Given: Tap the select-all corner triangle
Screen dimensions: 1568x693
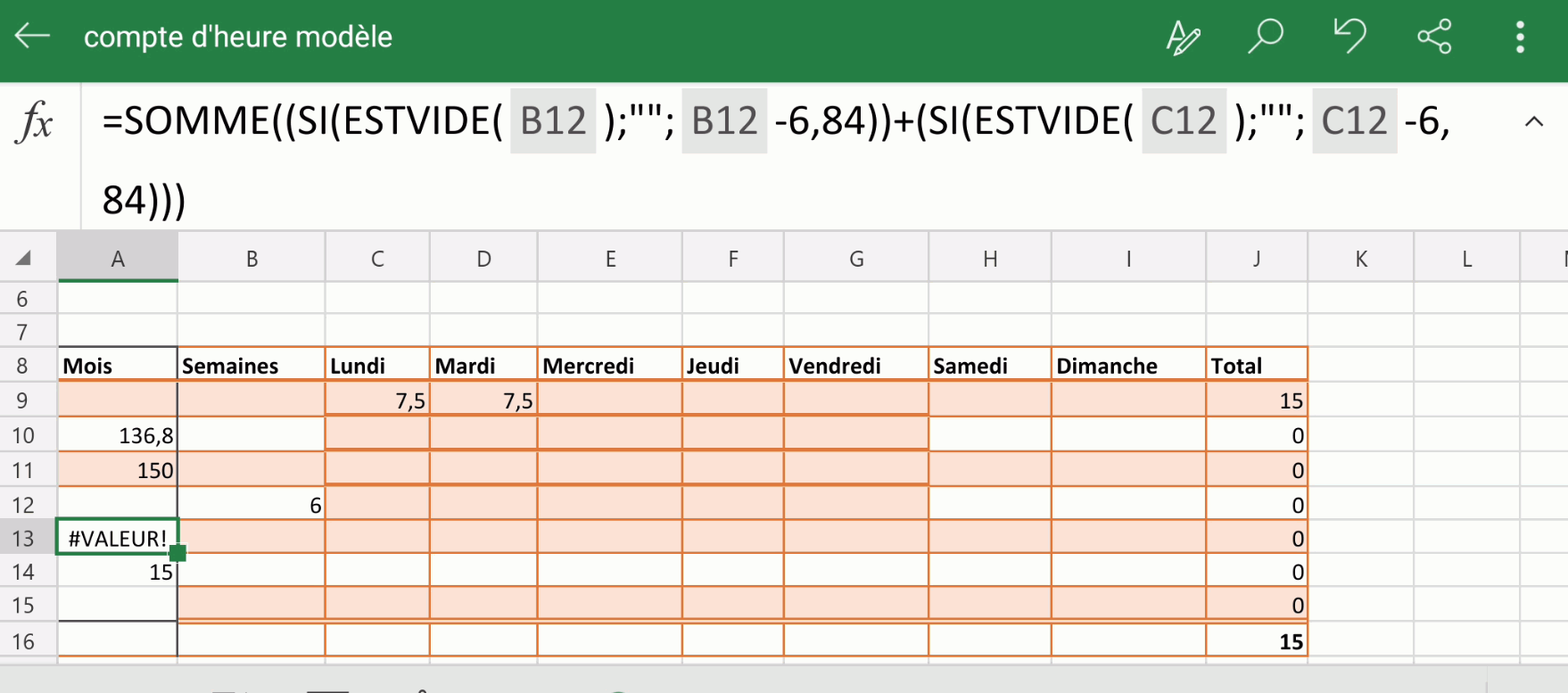Looking at the screenshot, I should click(24, 259).
